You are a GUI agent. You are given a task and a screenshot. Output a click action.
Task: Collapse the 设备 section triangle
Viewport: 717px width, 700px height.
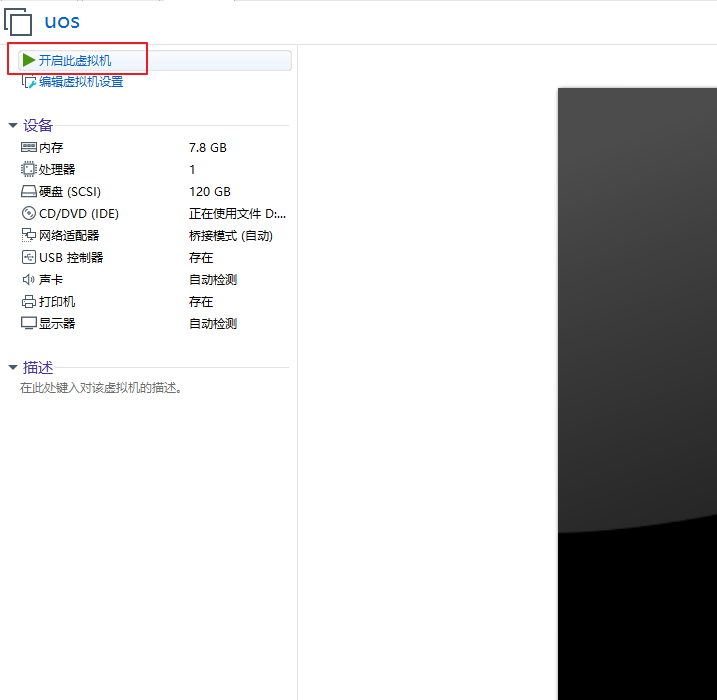tap(13, 125)
